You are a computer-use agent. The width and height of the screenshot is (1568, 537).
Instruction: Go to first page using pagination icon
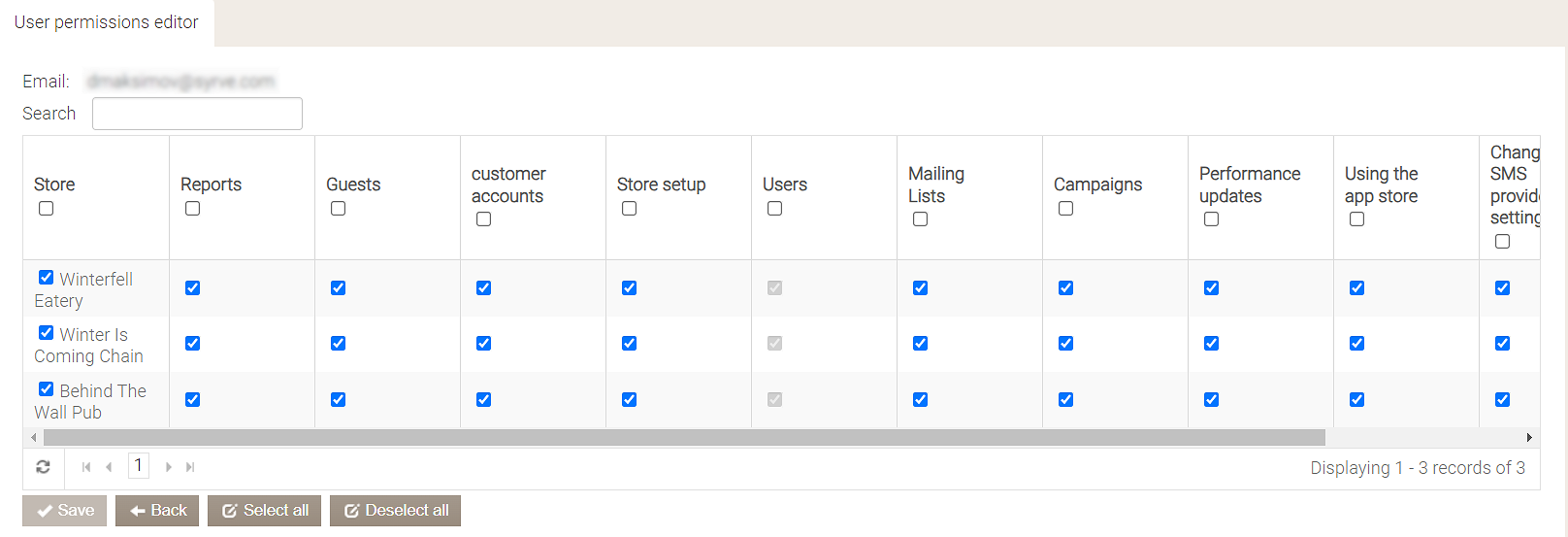coord(86,467)
